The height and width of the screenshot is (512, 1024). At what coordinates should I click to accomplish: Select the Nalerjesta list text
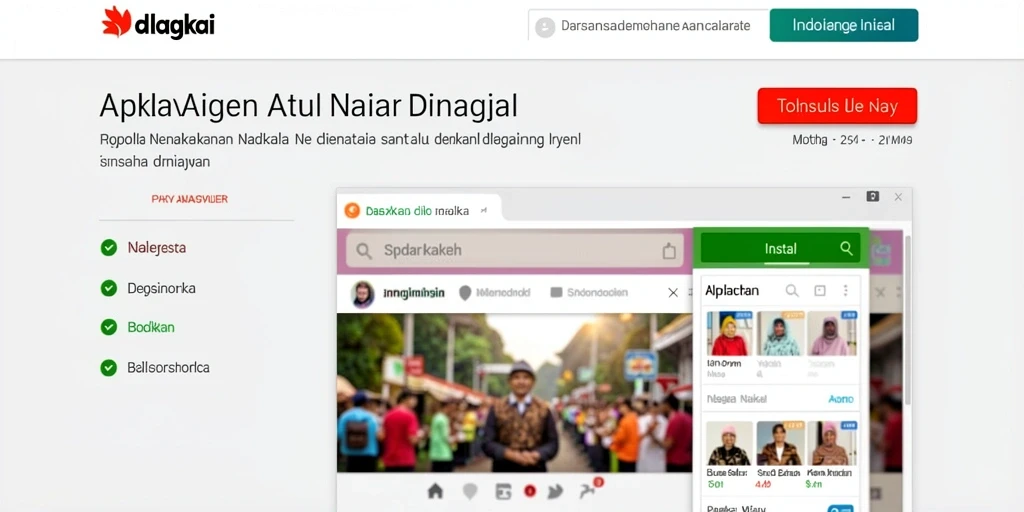tap(157, 248)
